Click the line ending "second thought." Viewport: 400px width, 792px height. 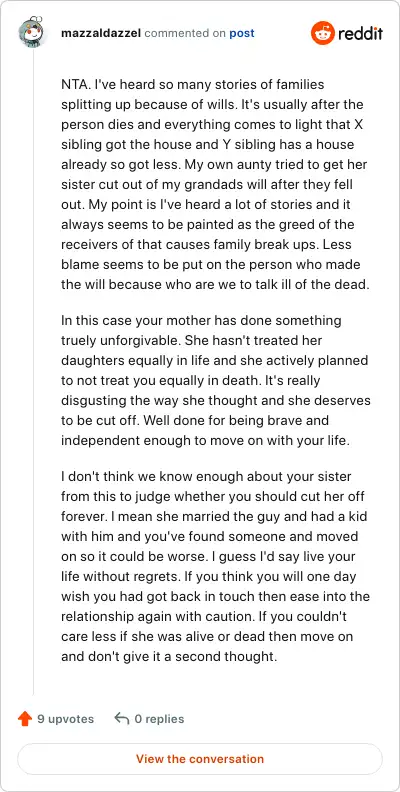169,657
